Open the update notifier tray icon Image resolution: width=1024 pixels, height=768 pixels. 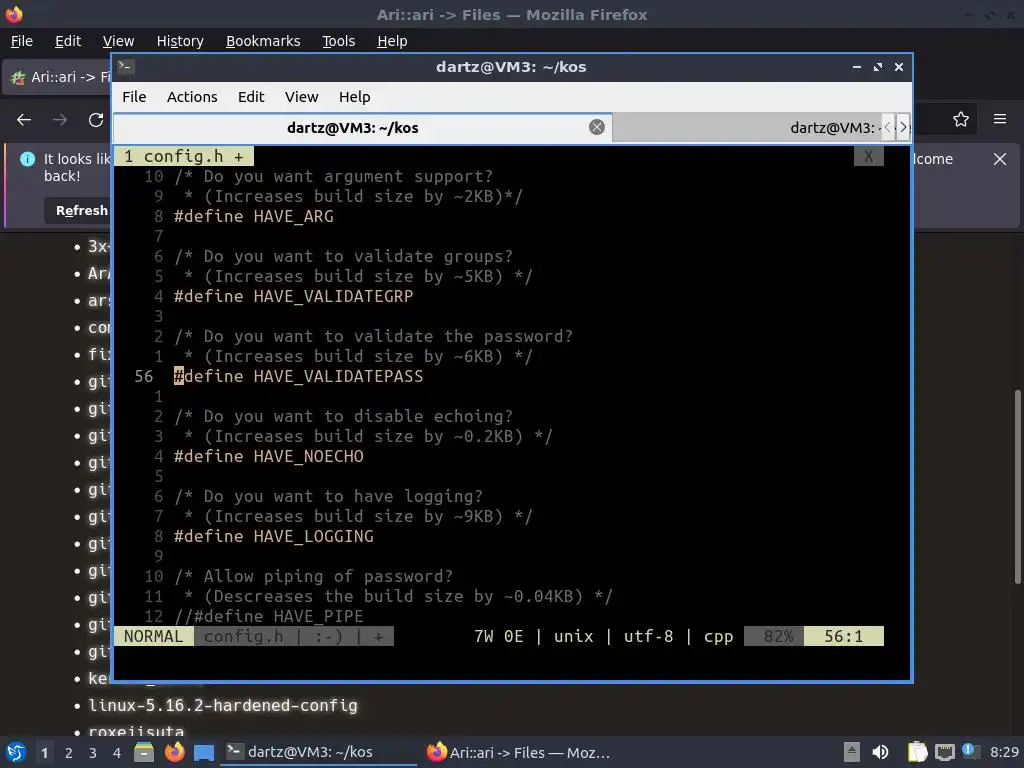[x=970, y=752]
